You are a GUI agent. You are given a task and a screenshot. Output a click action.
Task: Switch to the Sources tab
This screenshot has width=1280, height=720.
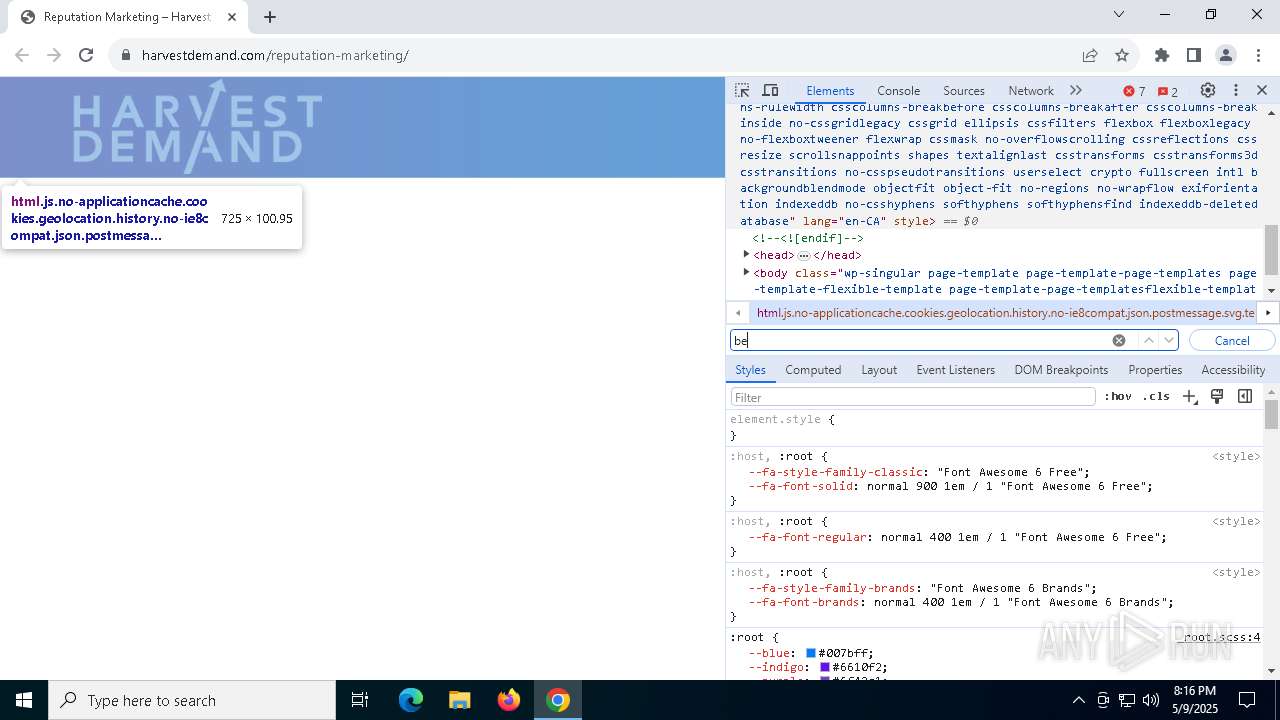pyautogui.click(x=964, y=90)
